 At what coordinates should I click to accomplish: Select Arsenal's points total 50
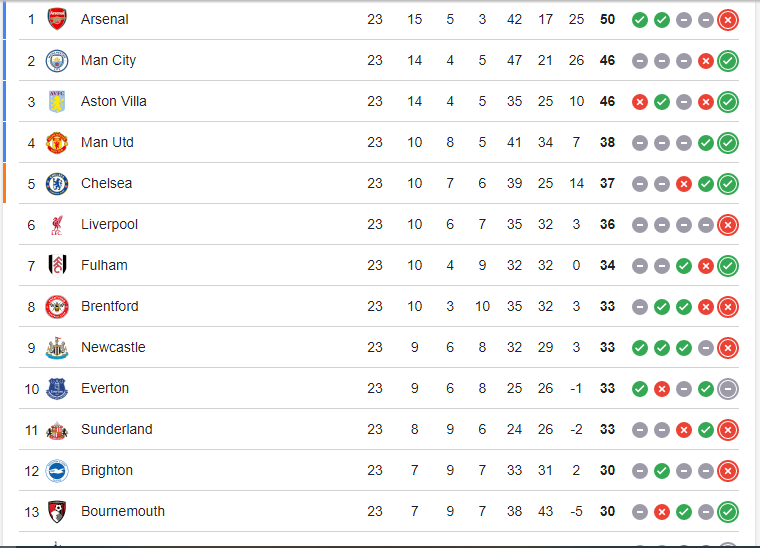point(607,20)
